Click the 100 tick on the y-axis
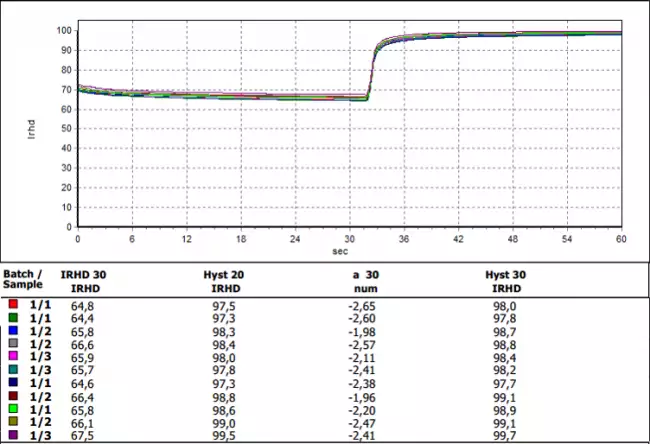650x444 pixels. pyautogui.click(x=62, y=30)
